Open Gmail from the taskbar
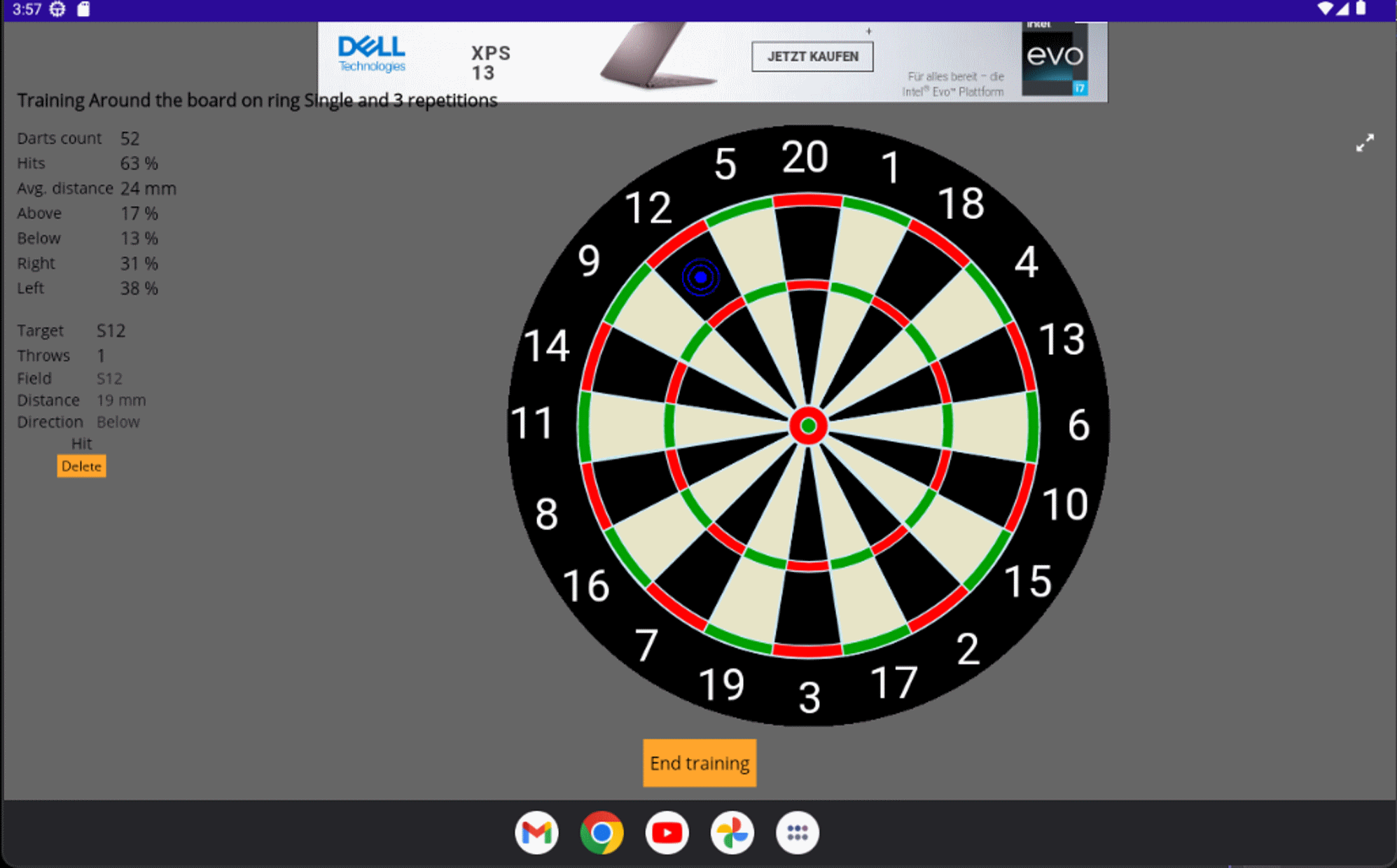 (x=536, y=832)
